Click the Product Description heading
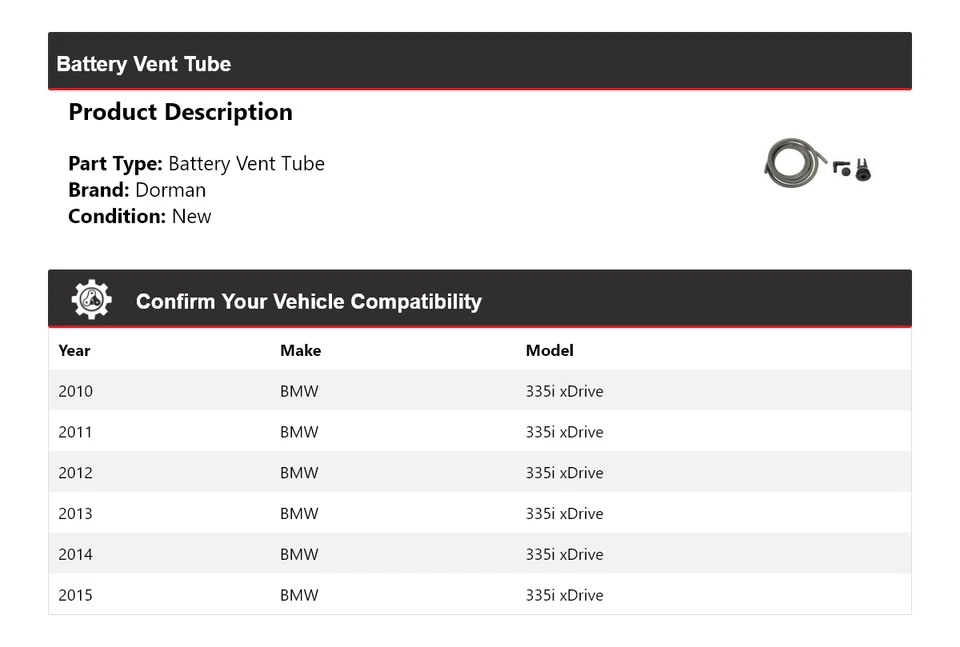This screenshot has height=647, width=960. (180, 112)
